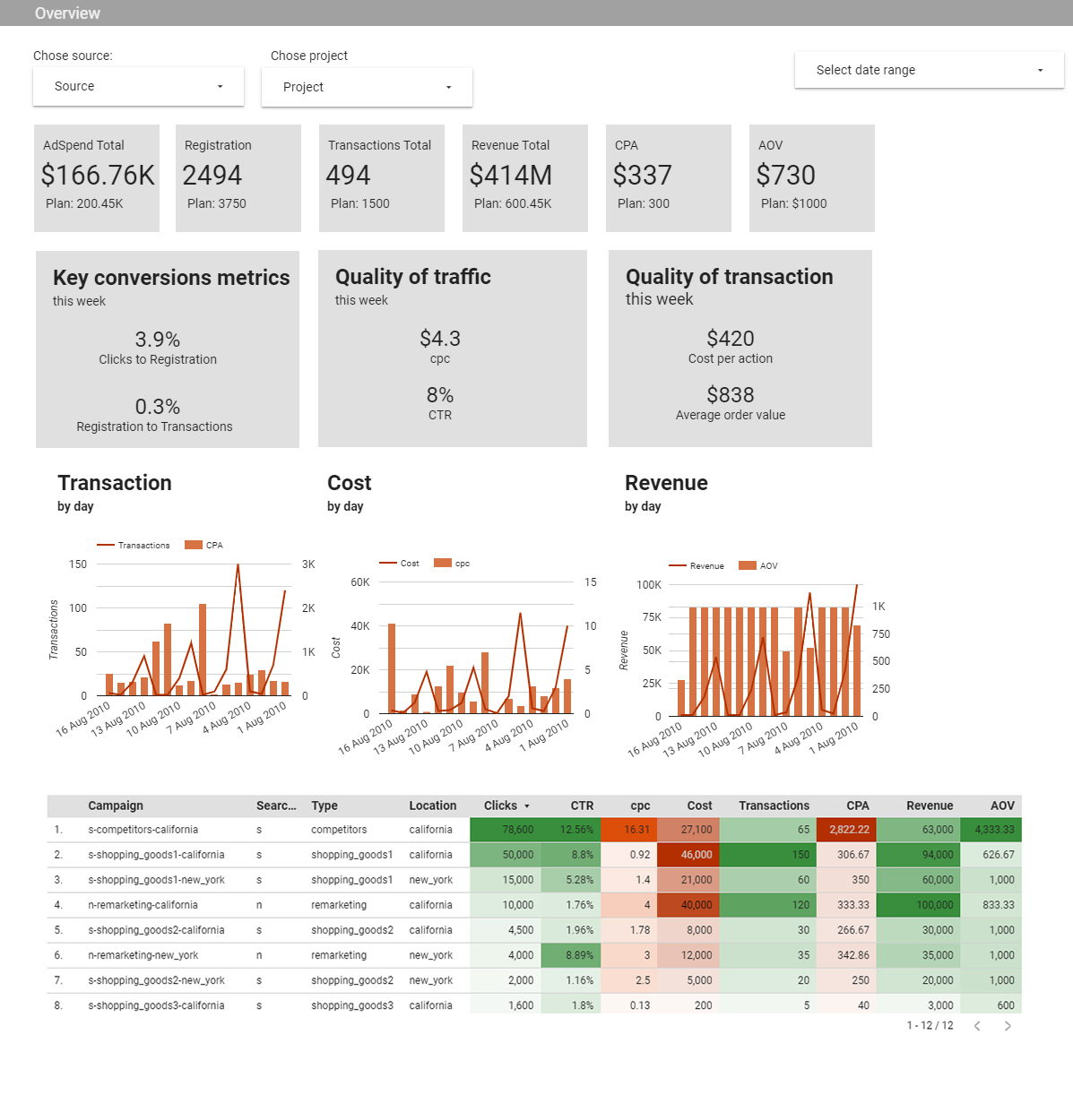Screen dimensions: 1073x1120
Task: Click the Clicks column sort arrow
Action: point(527,806)
